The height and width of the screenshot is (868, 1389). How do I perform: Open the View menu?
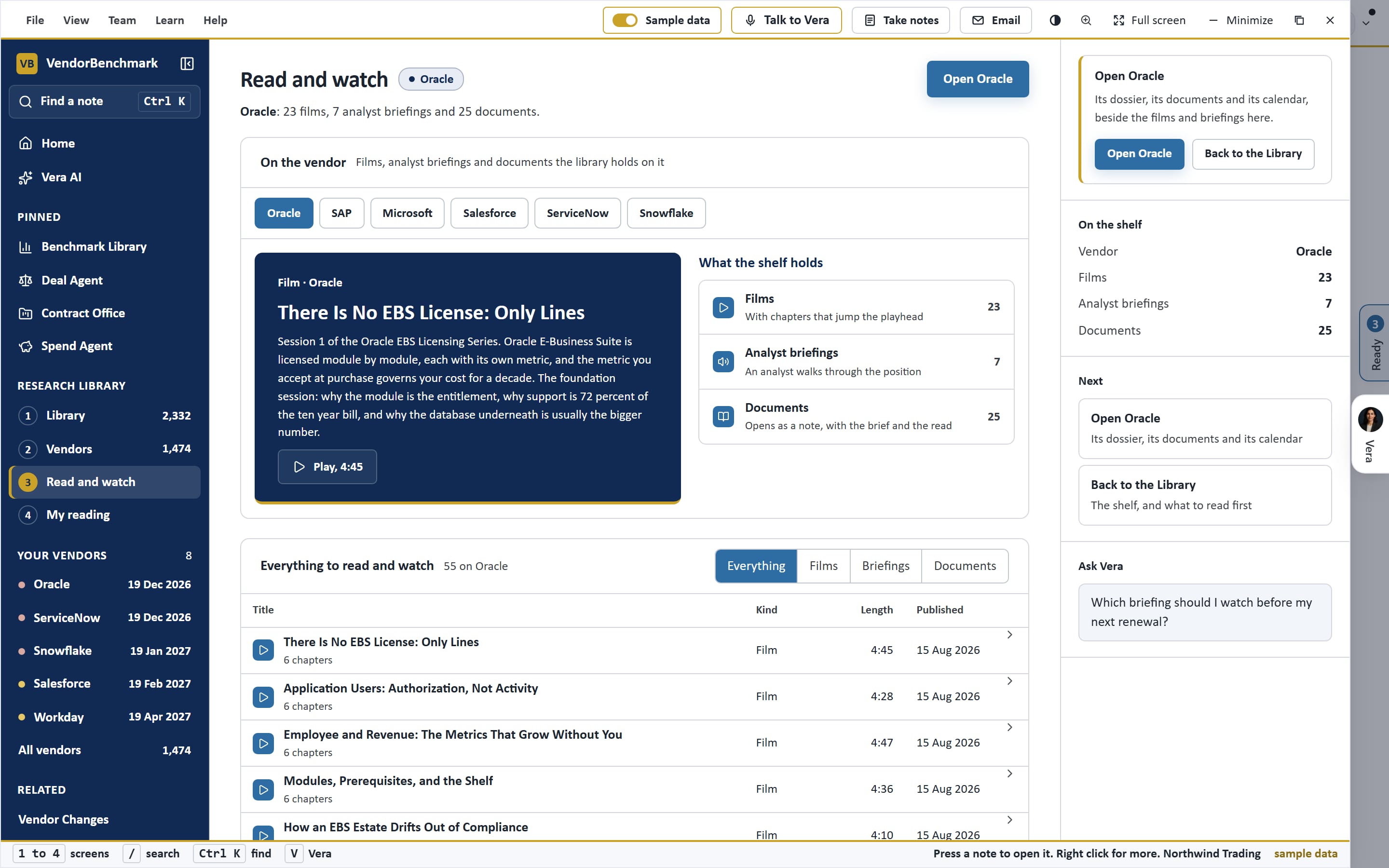76,20
